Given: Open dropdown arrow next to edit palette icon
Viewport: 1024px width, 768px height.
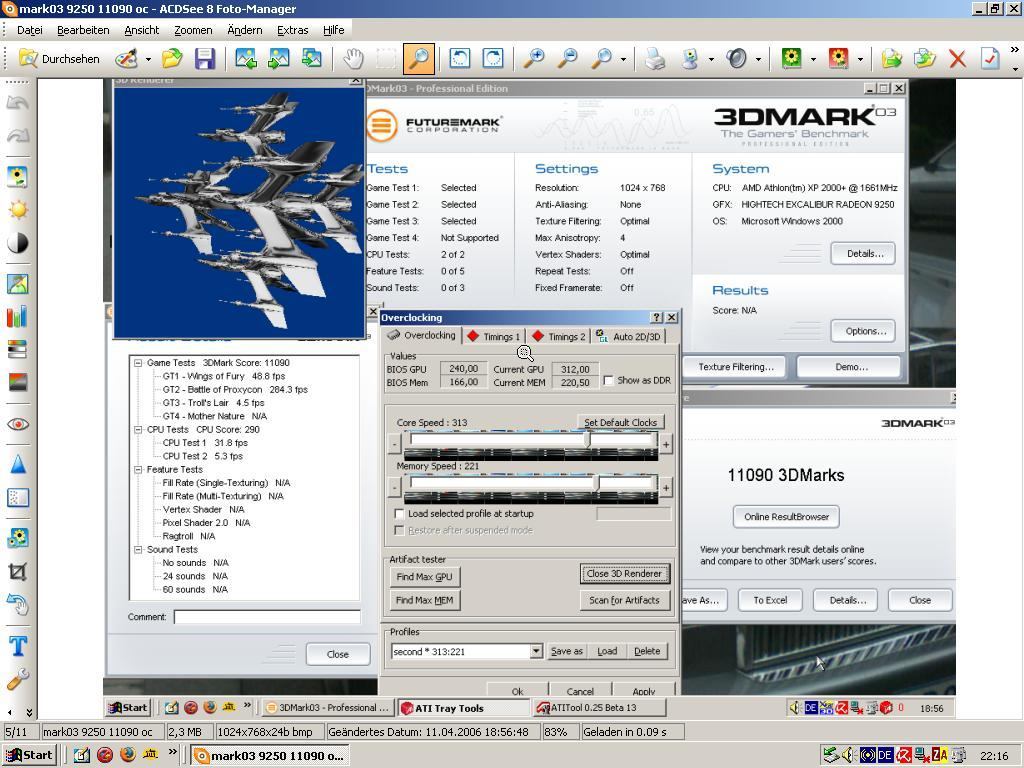Looking at the screenshot, I should 148,59.
